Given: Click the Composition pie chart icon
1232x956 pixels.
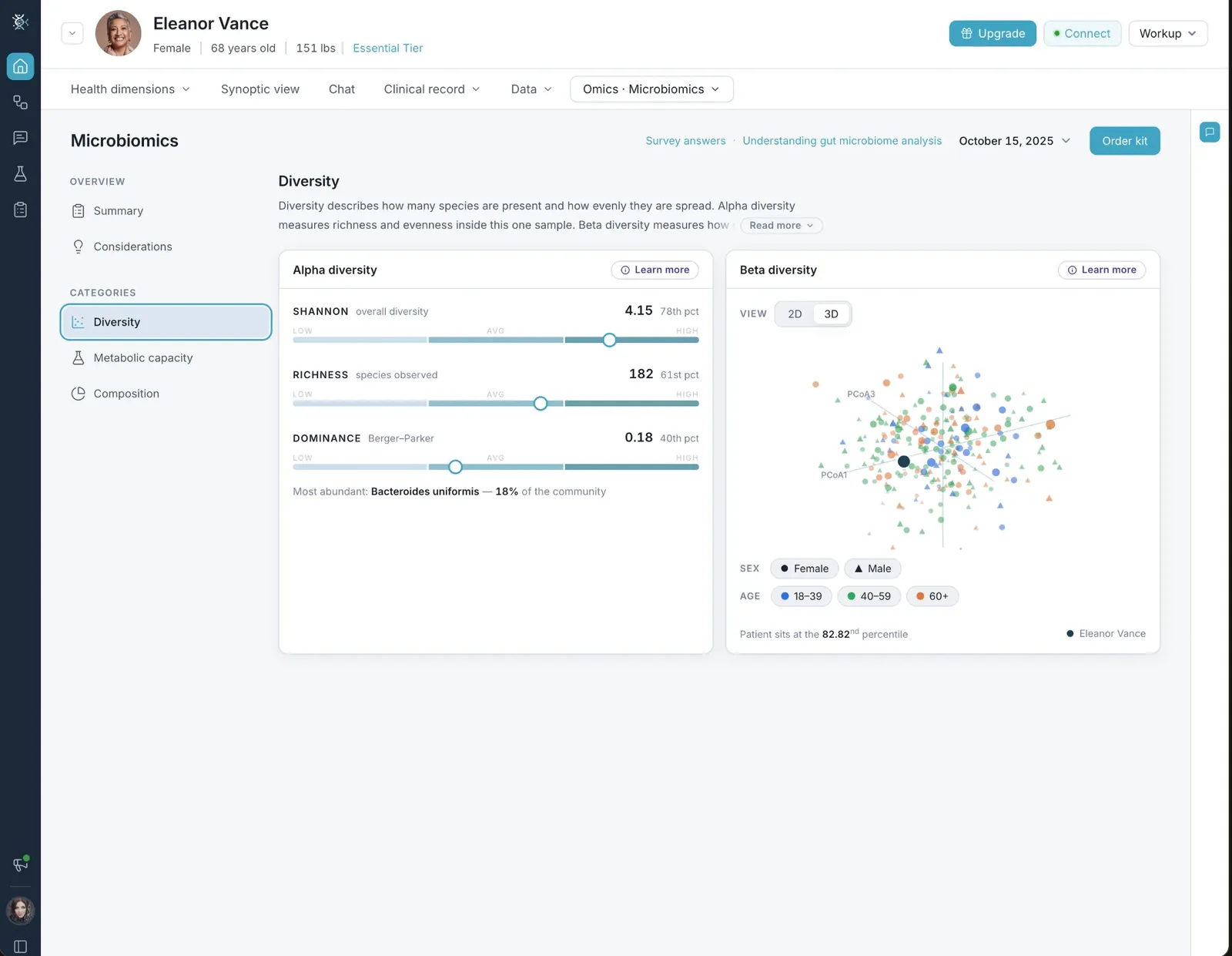Looking at the screenshot, I should pyautogui.click(x=78, y=394).
